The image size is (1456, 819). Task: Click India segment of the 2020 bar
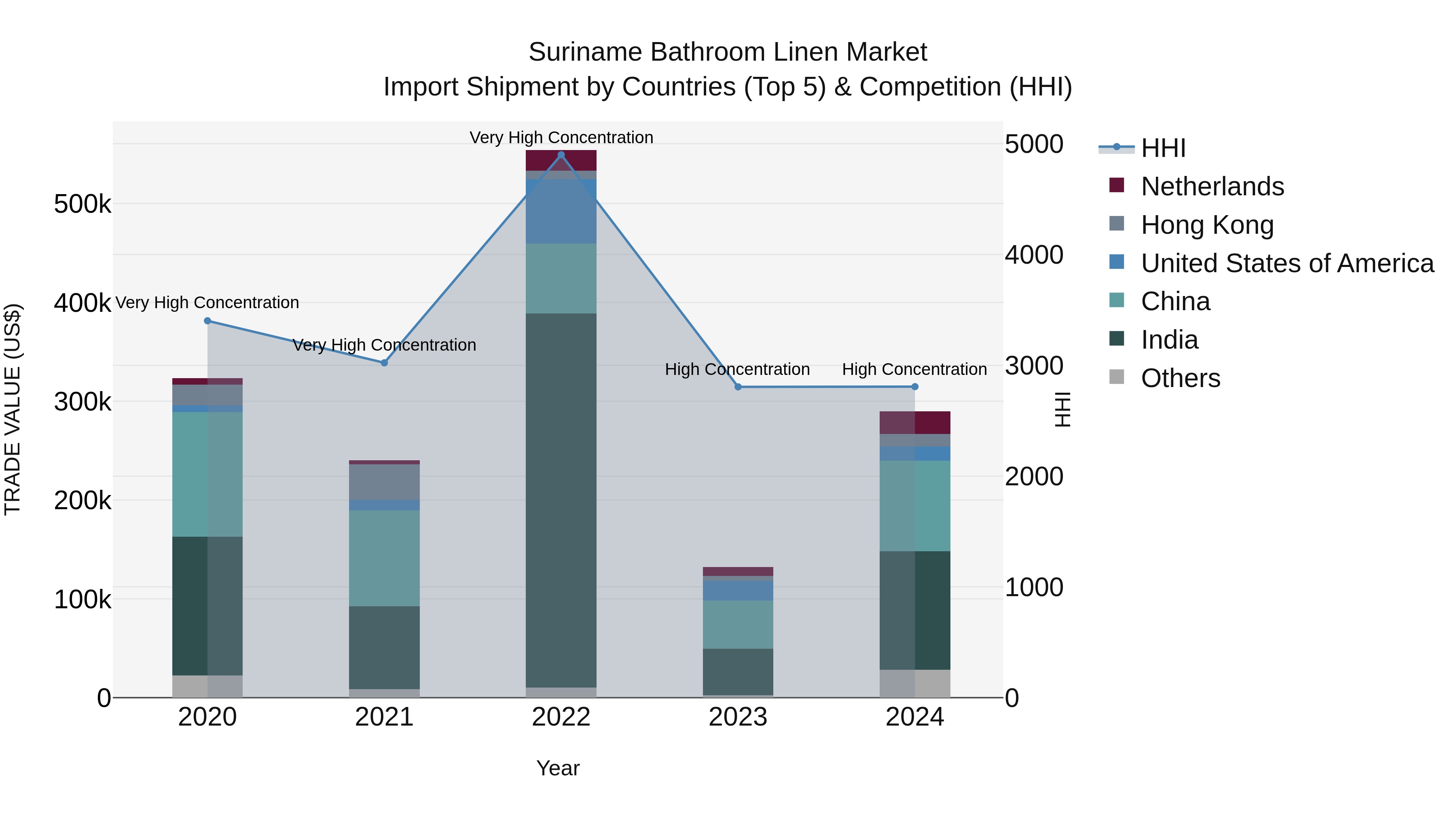click(x=207, y=606)
